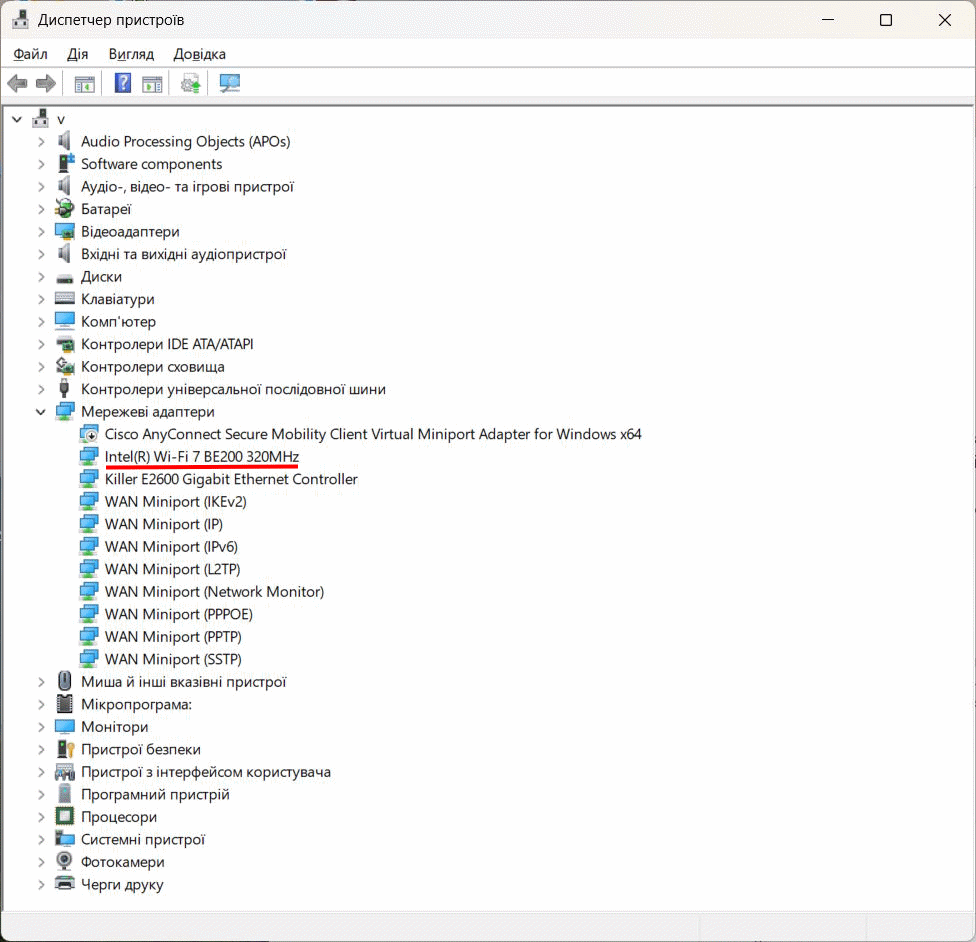This screenshot has width=976, height=942.
Task: Open the Вигляд menu
Action: pyautogui.click(x=131, y=54)
